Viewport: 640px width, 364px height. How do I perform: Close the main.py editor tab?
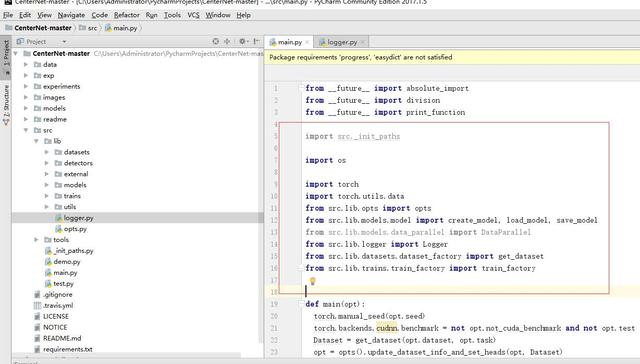point(307,42)
